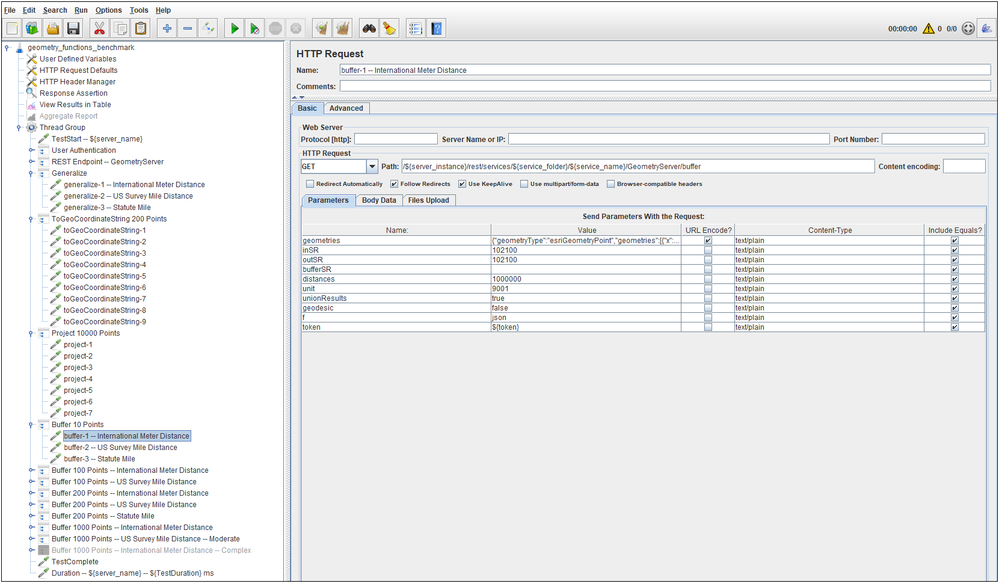999x583 pixels.
Task: Click the Start test run button
Action: click(x=234, y=29)
